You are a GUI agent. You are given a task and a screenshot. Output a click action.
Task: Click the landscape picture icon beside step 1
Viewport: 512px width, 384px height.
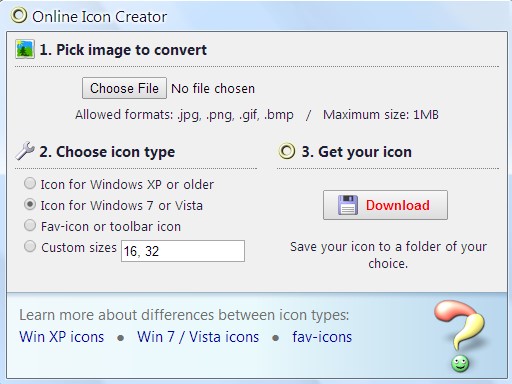[x=25, y=49]
